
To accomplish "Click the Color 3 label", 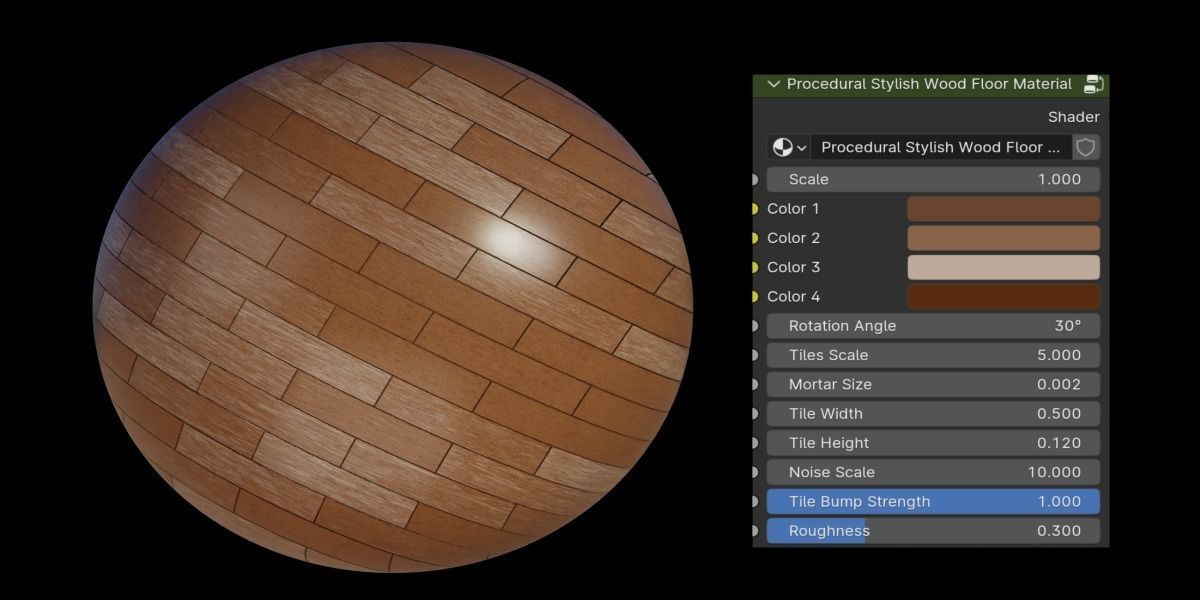I will 793,267.
